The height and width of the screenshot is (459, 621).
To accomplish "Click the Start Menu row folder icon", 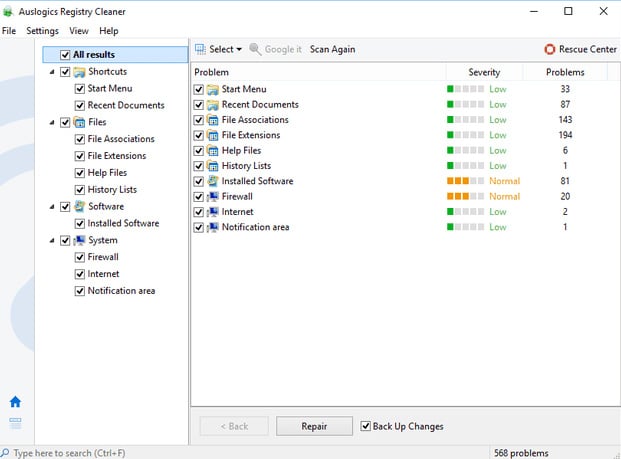I will click(213, 90).
